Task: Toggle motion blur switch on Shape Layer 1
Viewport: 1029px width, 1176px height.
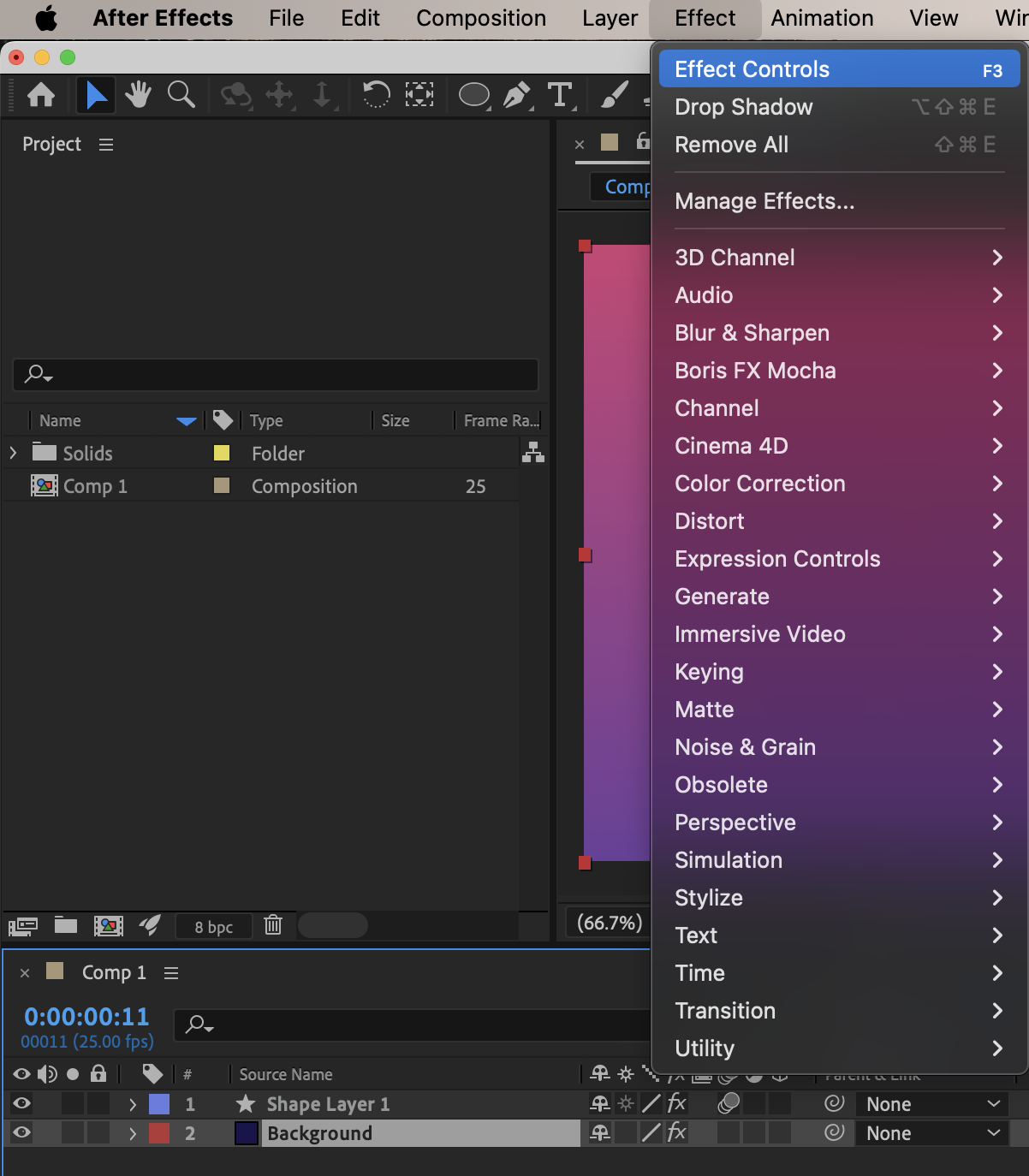Action: (729, 1103)
